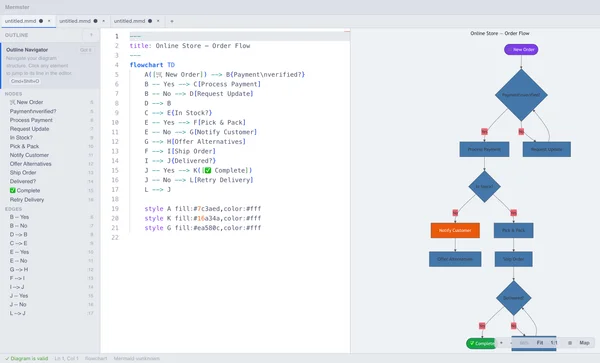
Task: Jump to edge D --> B in outline
Action: 51,234
